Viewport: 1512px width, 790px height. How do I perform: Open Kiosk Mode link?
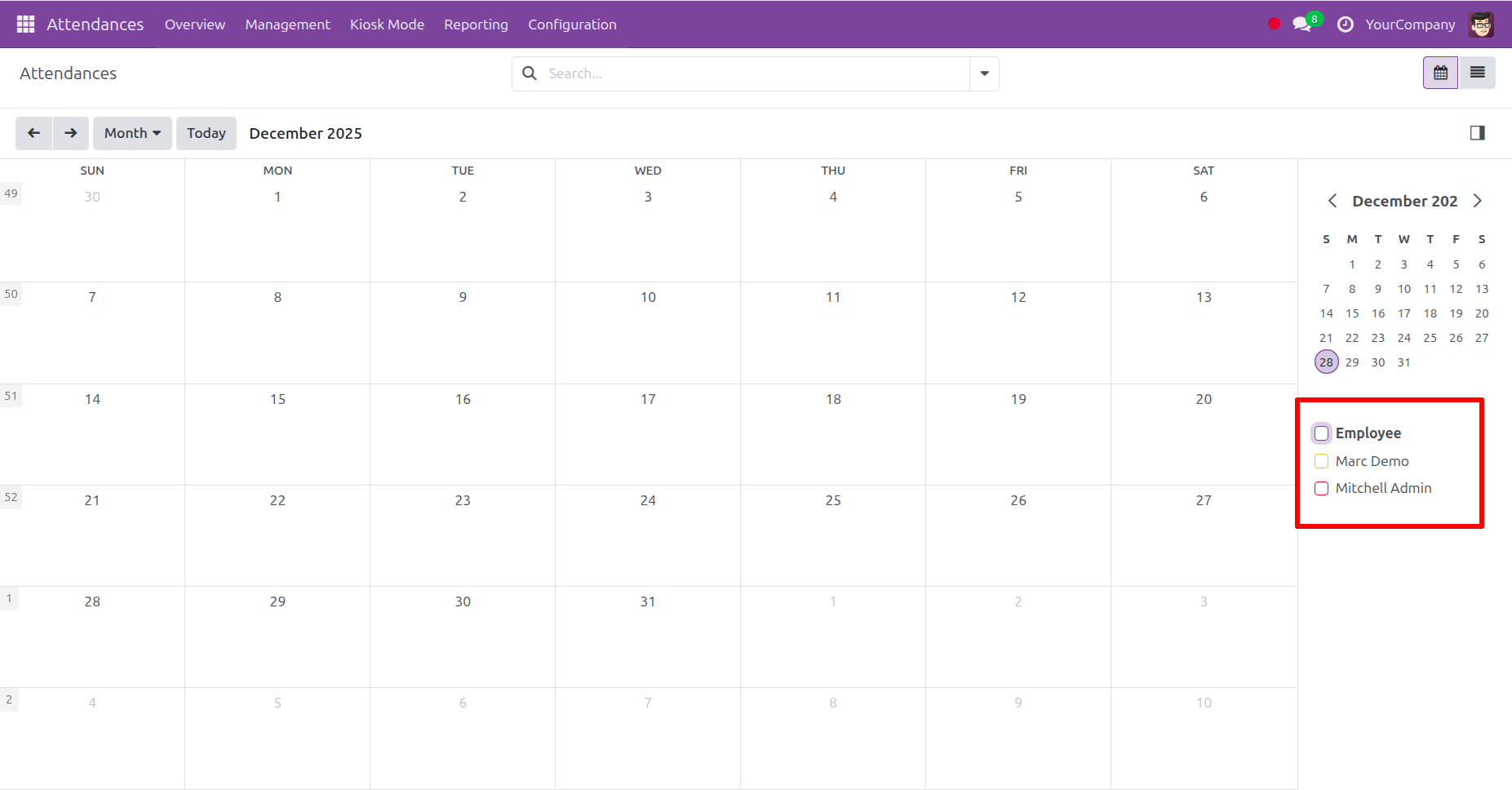click(x=387, y=24)
